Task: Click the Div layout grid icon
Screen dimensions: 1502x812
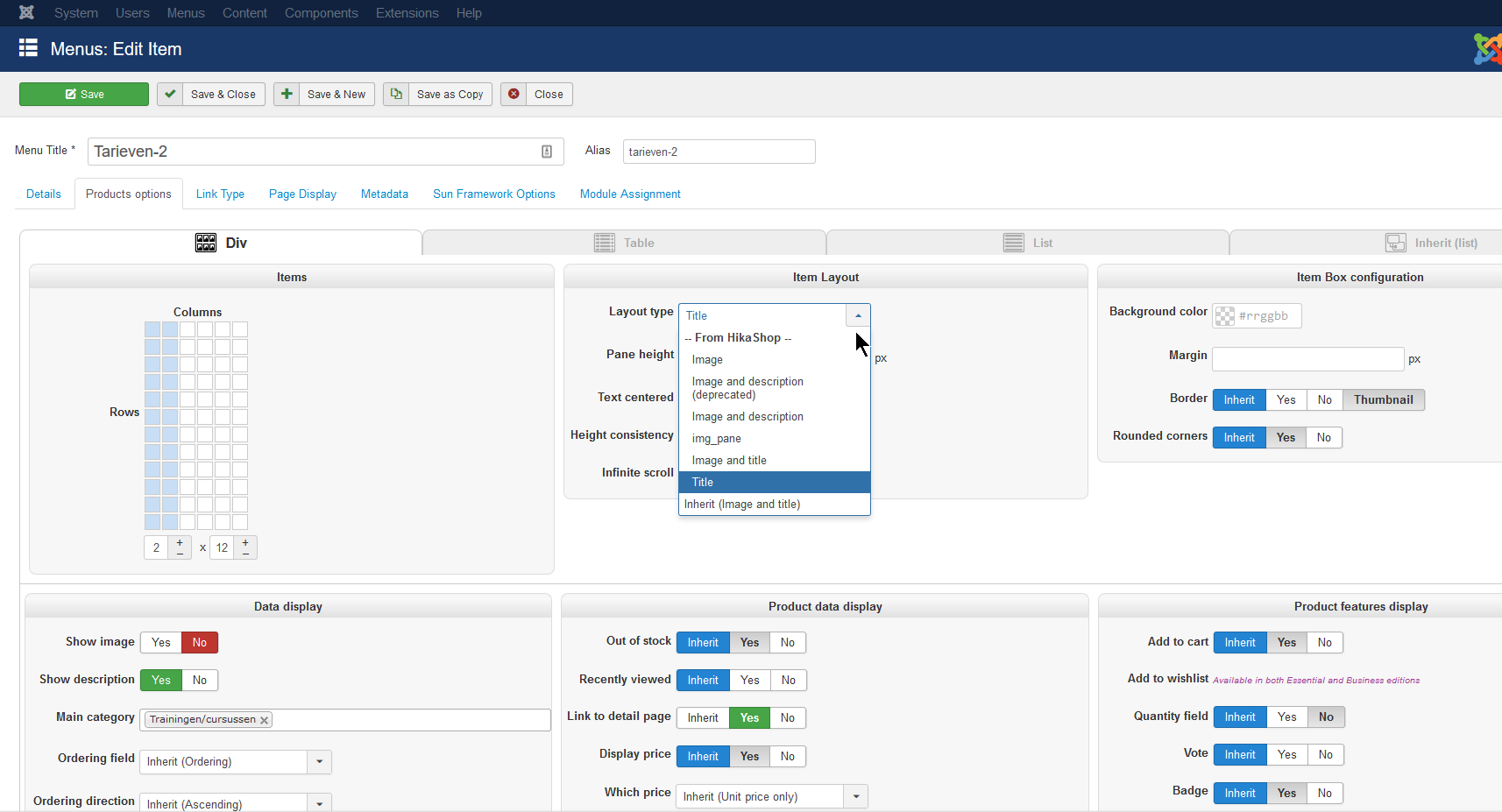Action: 206,243
